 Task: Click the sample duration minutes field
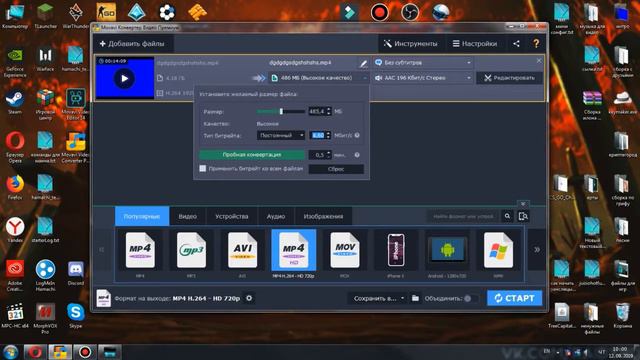318,155
